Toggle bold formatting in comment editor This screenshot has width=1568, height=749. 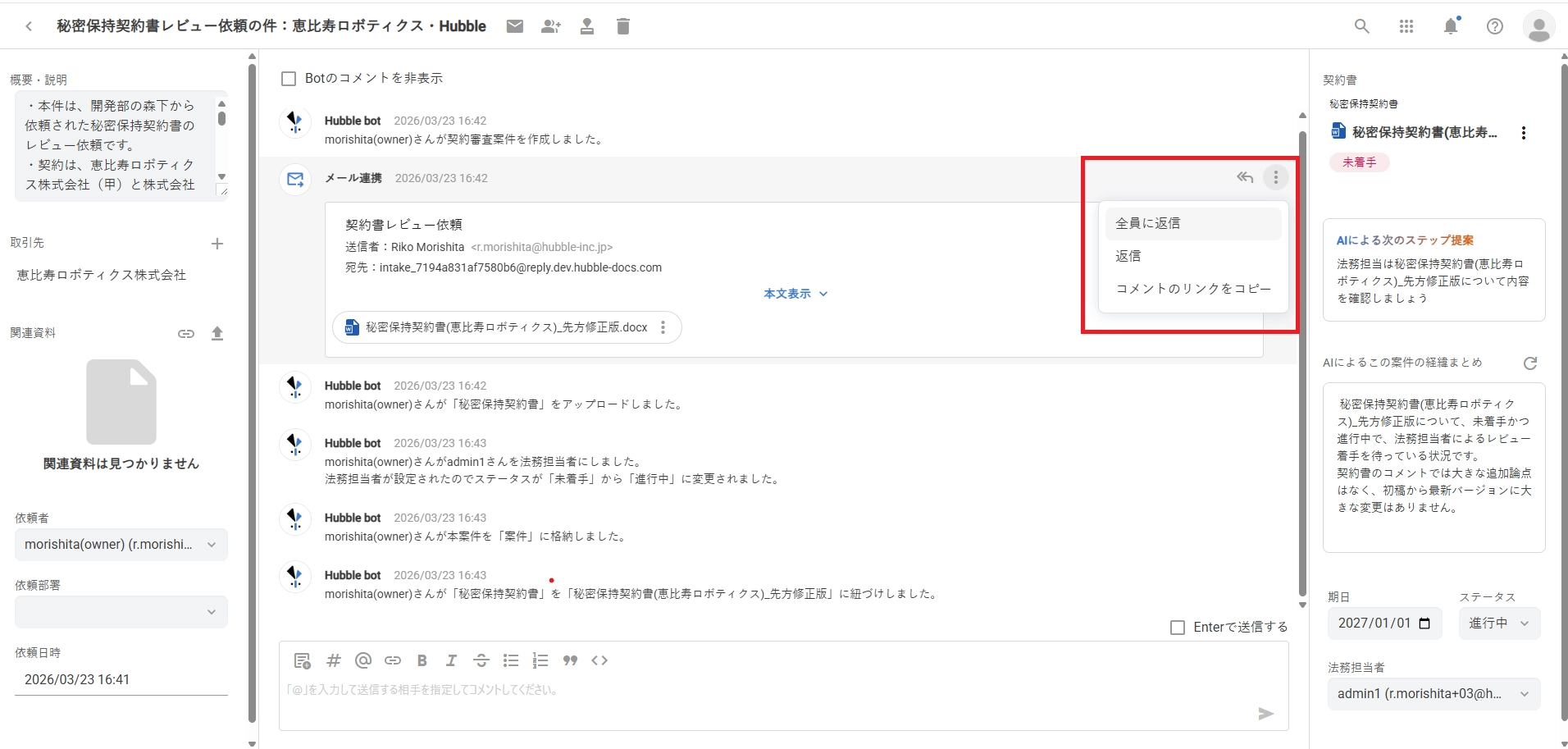[x=422, y=660]
